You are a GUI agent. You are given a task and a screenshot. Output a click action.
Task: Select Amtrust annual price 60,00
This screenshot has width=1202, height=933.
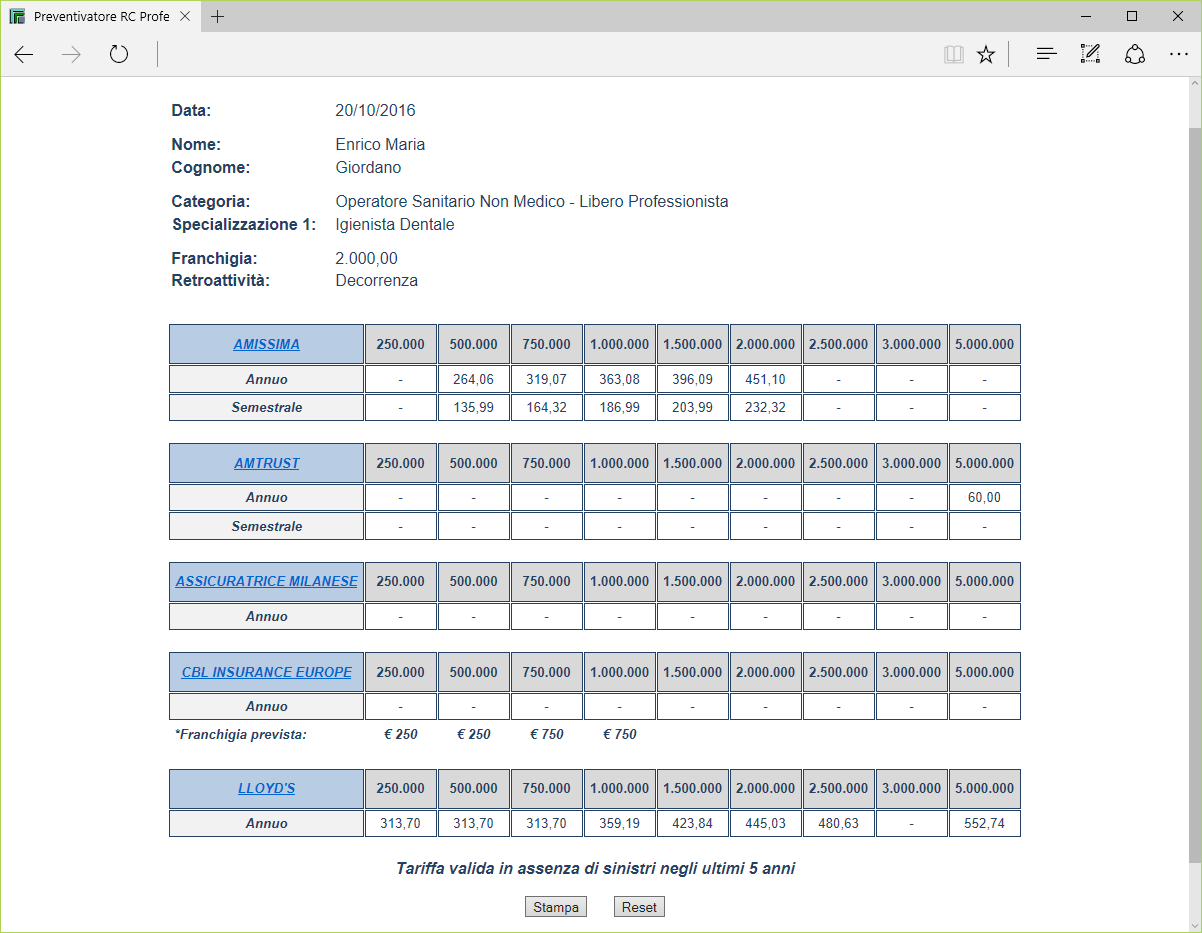pyautogui.click(x=985, y=497)
